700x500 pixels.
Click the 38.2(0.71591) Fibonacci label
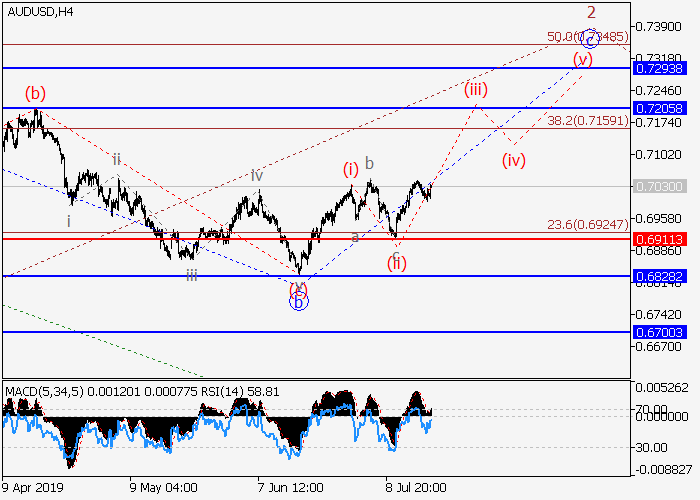pyautogui.click(x=588, y=120)
